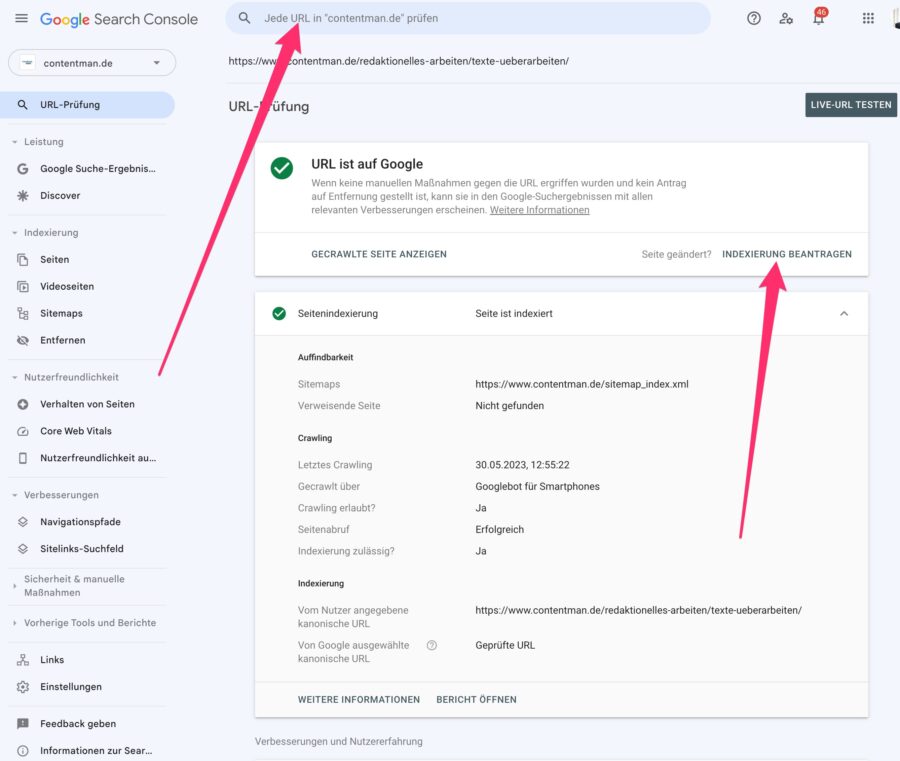Image resolution: width=900 pixels, height=761 pixels.
Task: Click help icon beside Von Google ausgewählte kanonische URL
Action: pos(432,645)
